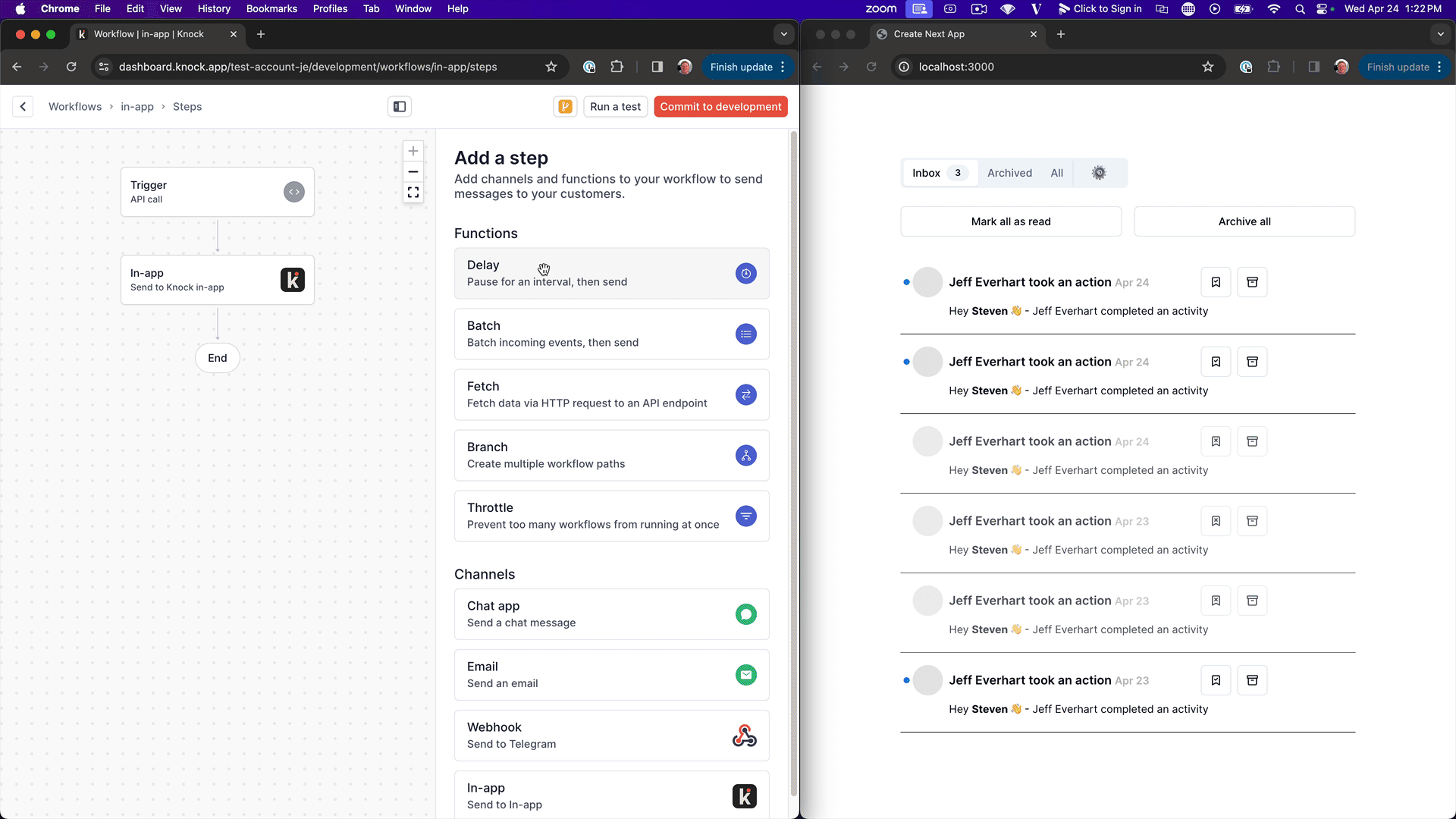The height and width of the screenshot is (819, 1456).
Task: Click the Add a step panel scrollbar
Action: click(x=794, y=463)
